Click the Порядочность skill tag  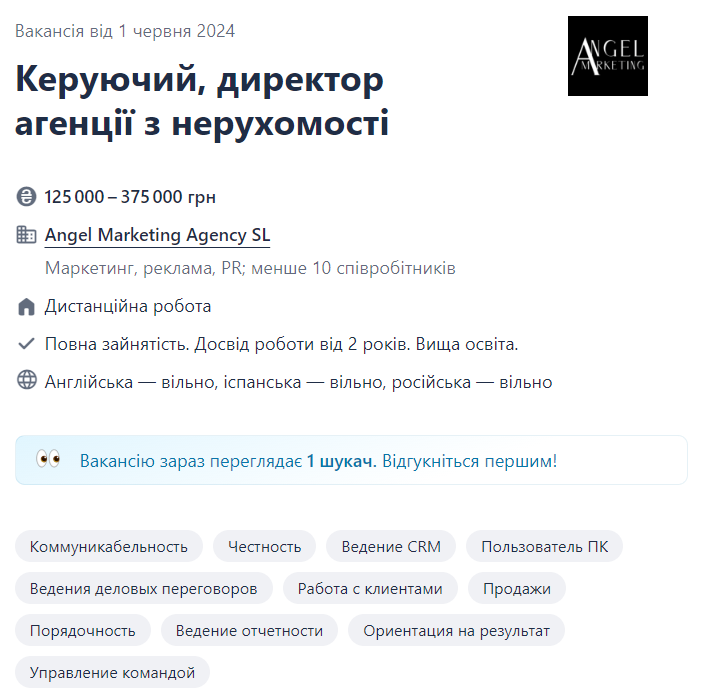[83, 631]
